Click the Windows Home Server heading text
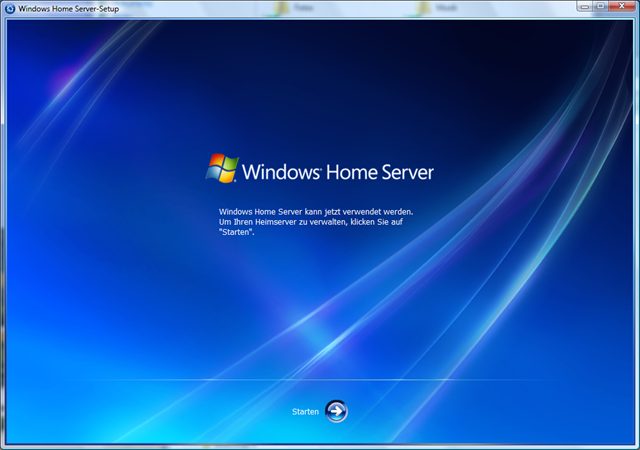This screenshot has width=640, height=450. coord(338,172)
